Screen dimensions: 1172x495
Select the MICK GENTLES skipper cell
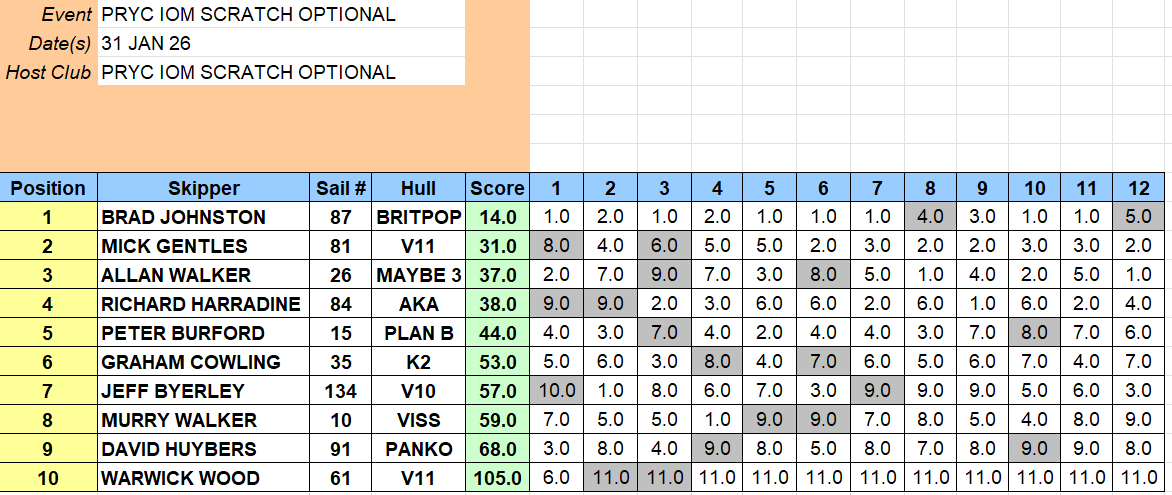(x=204, y=246)
